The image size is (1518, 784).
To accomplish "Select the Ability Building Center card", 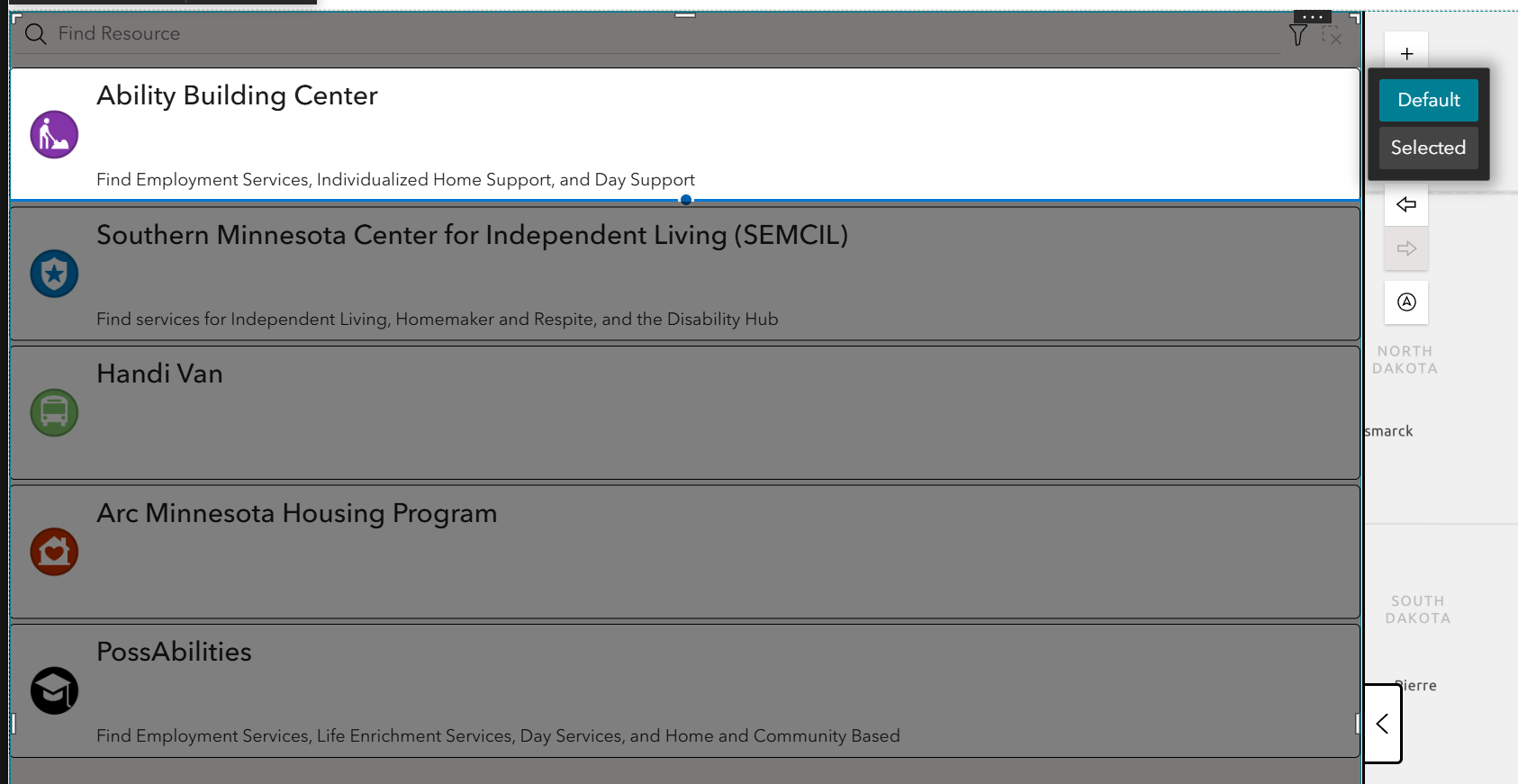I will pyautogui.click(x=684, y=134).
